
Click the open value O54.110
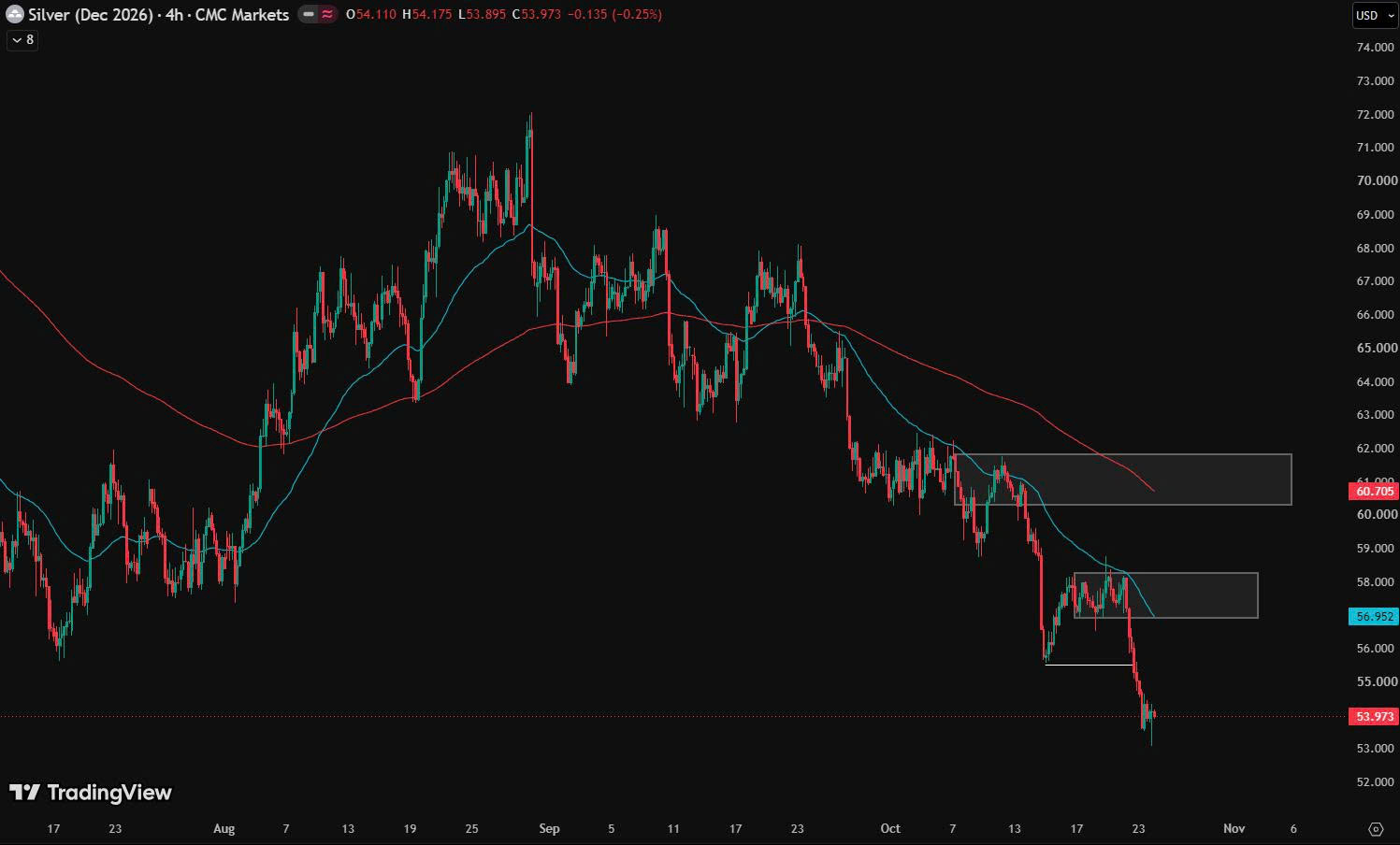point(370,14)
